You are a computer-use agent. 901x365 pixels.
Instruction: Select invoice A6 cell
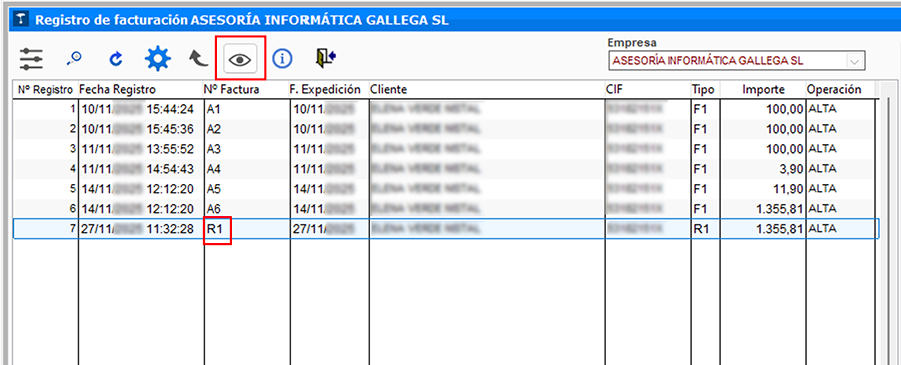click(x=247, y=209)
